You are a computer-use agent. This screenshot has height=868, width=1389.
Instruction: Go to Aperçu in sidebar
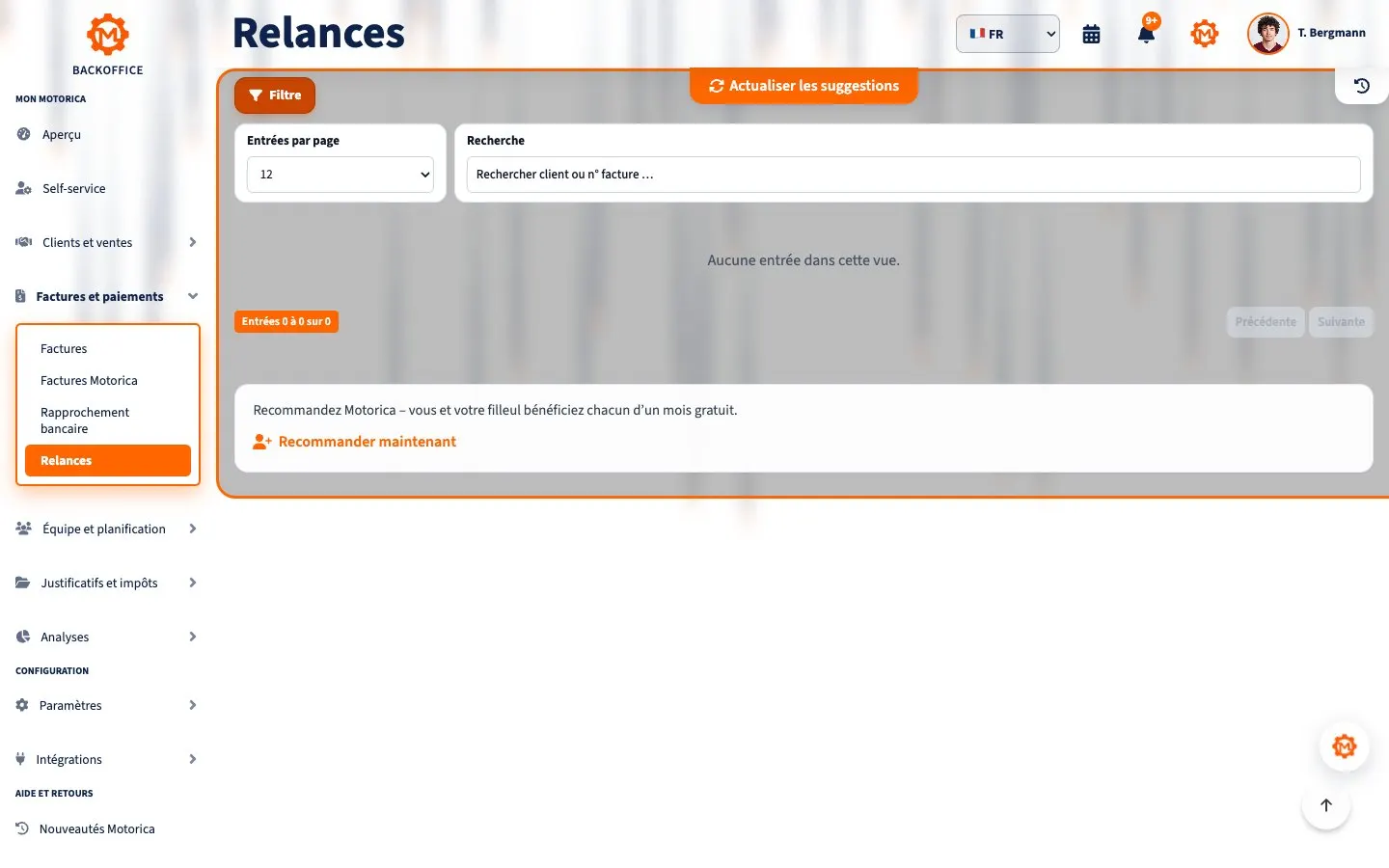pyautogui.click(x=62, y=134)
